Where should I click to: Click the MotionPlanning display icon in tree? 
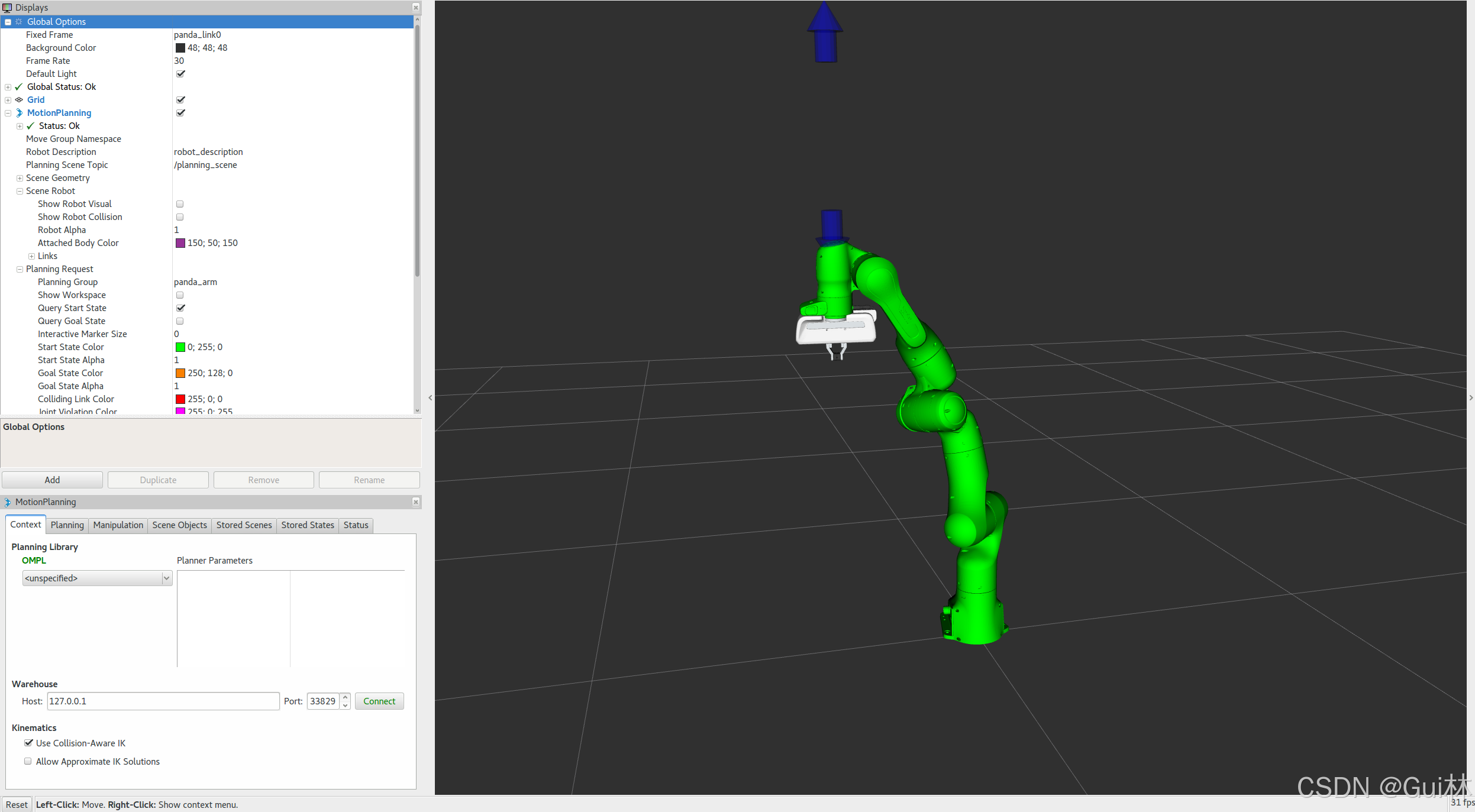[x=19, y=113]
